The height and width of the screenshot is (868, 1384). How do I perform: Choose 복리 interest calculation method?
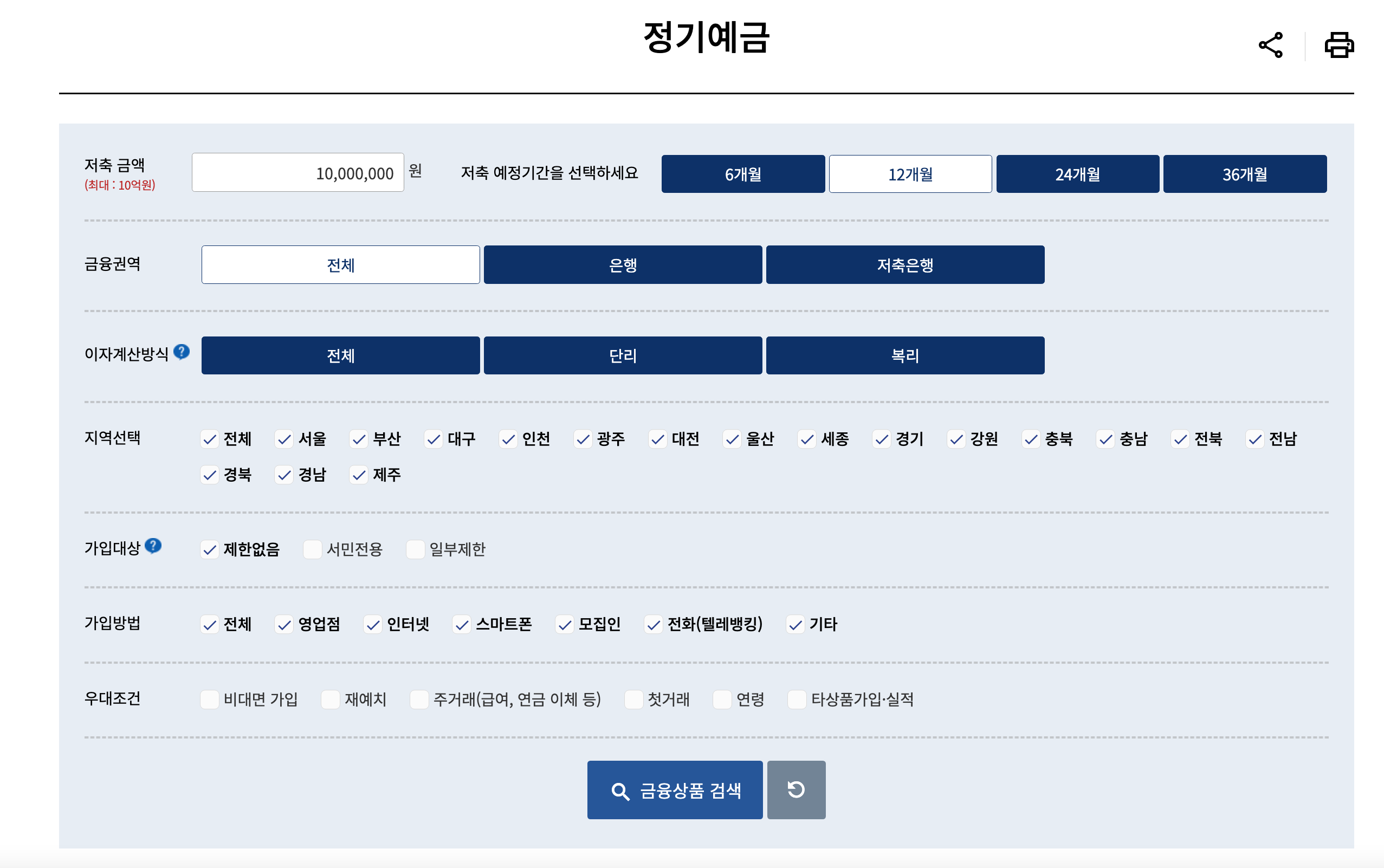[x=906, y=355]
